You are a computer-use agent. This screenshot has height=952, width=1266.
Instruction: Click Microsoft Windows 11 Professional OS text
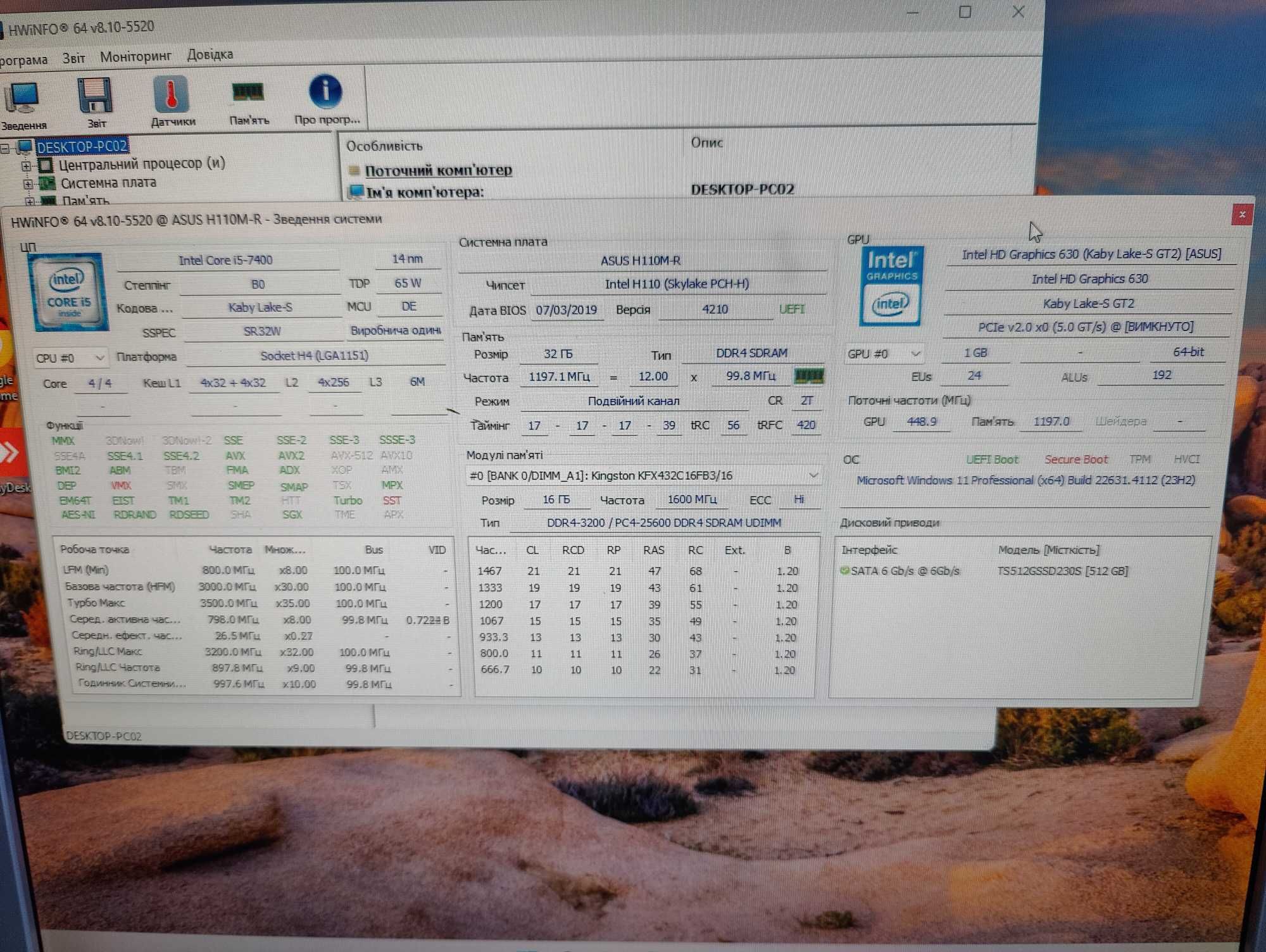point(1025,480)
